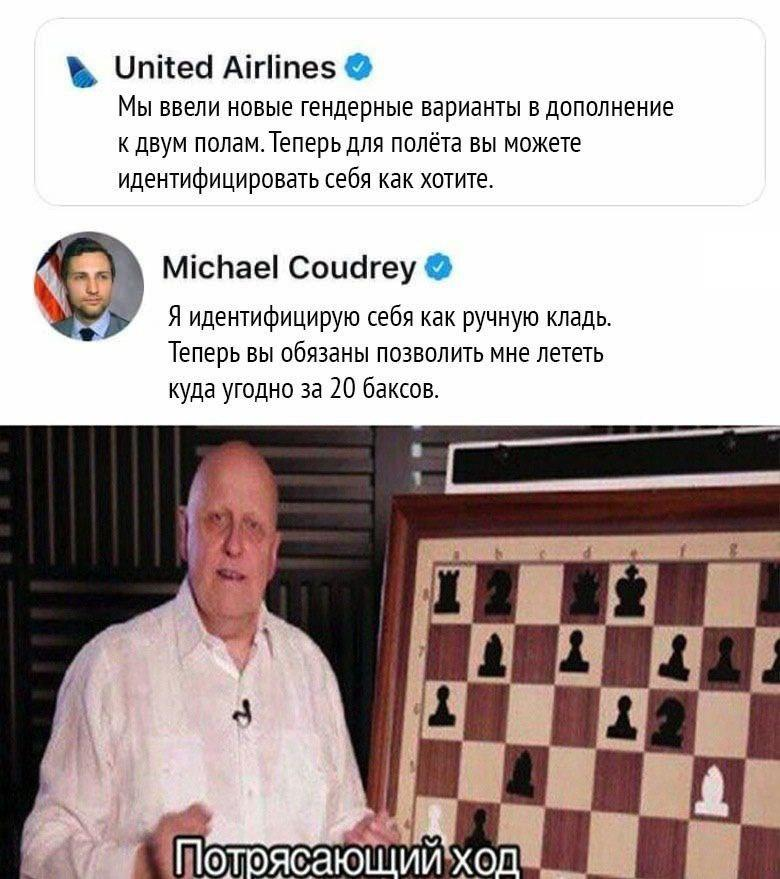780x879 pixels.
Task: Select the black pawn on the board's left edge
Action: point(442,706)
